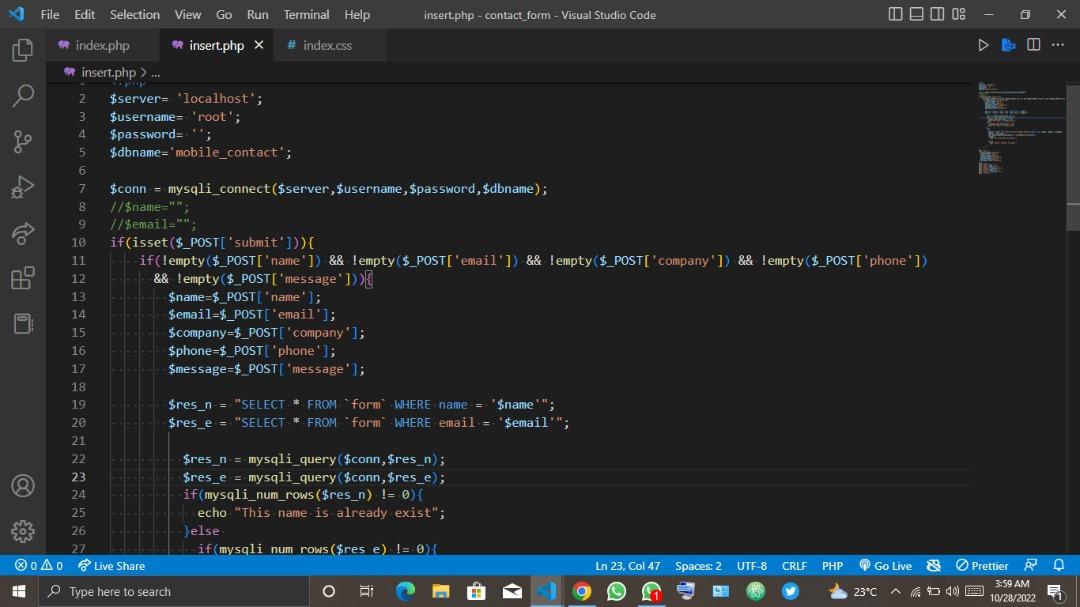This screenshot has width=1080, height=607.
Task: Open the File menu
Action: 50,14
